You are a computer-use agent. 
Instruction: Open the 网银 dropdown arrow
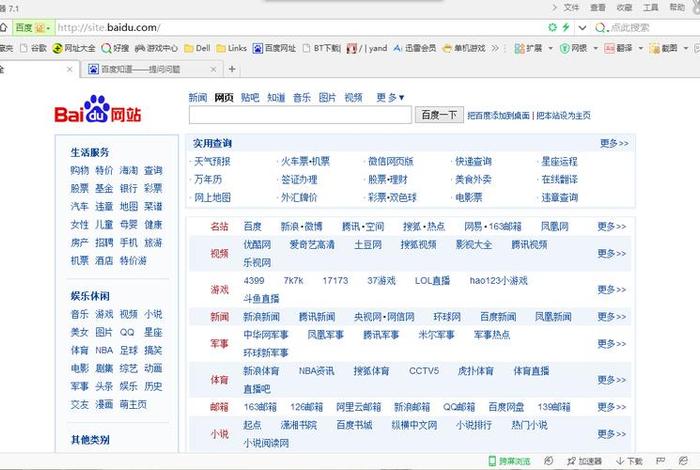click(x=595, y=48)
